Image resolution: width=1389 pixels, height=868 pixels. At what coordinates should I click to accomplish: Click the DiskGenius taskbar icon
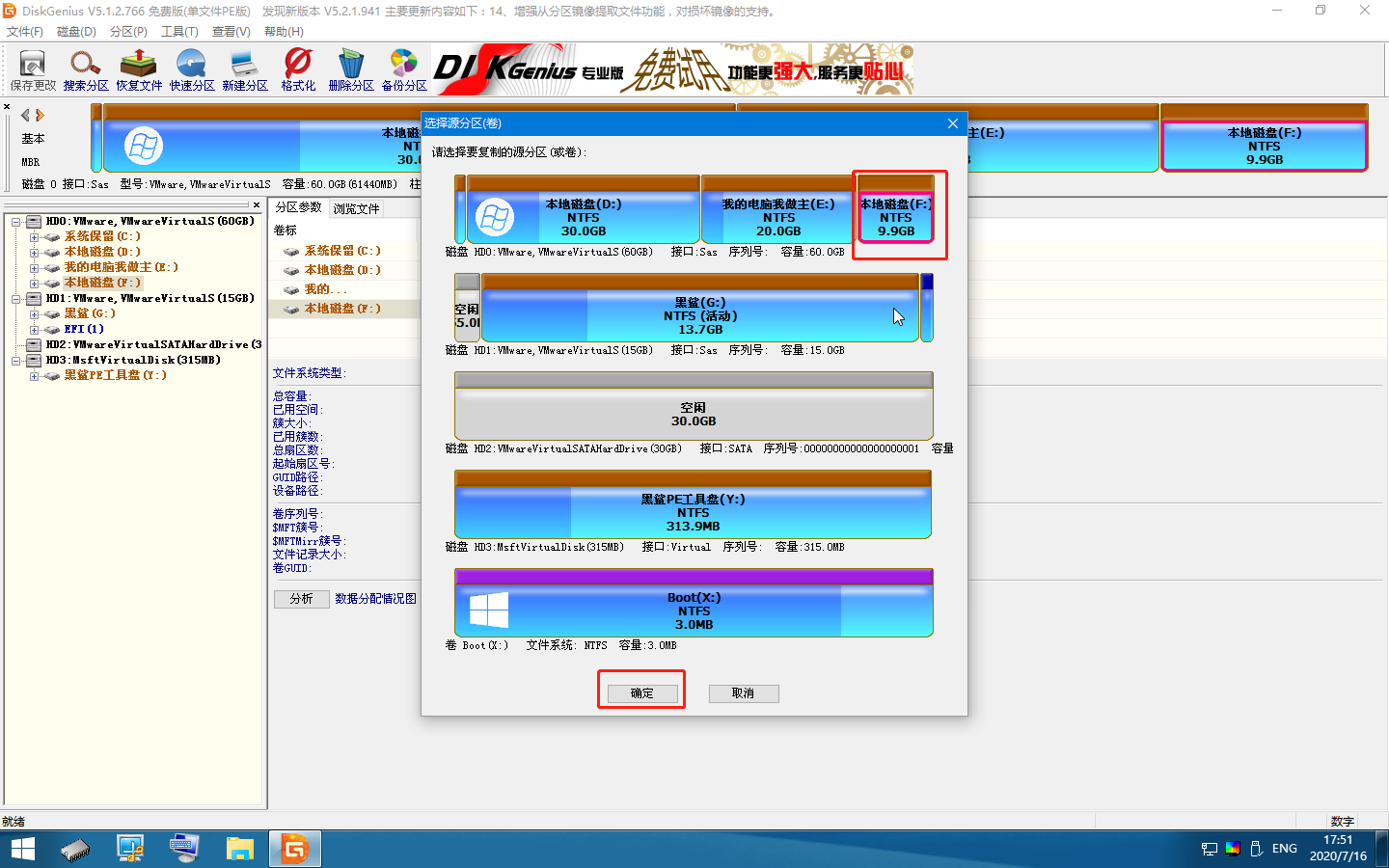click(294, 849)
